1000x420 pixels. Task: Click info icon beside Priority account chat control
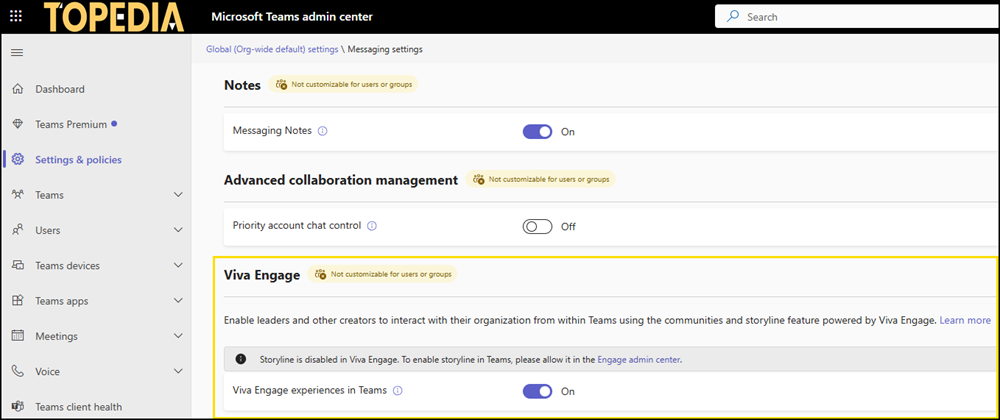click(x=372, y=226)
